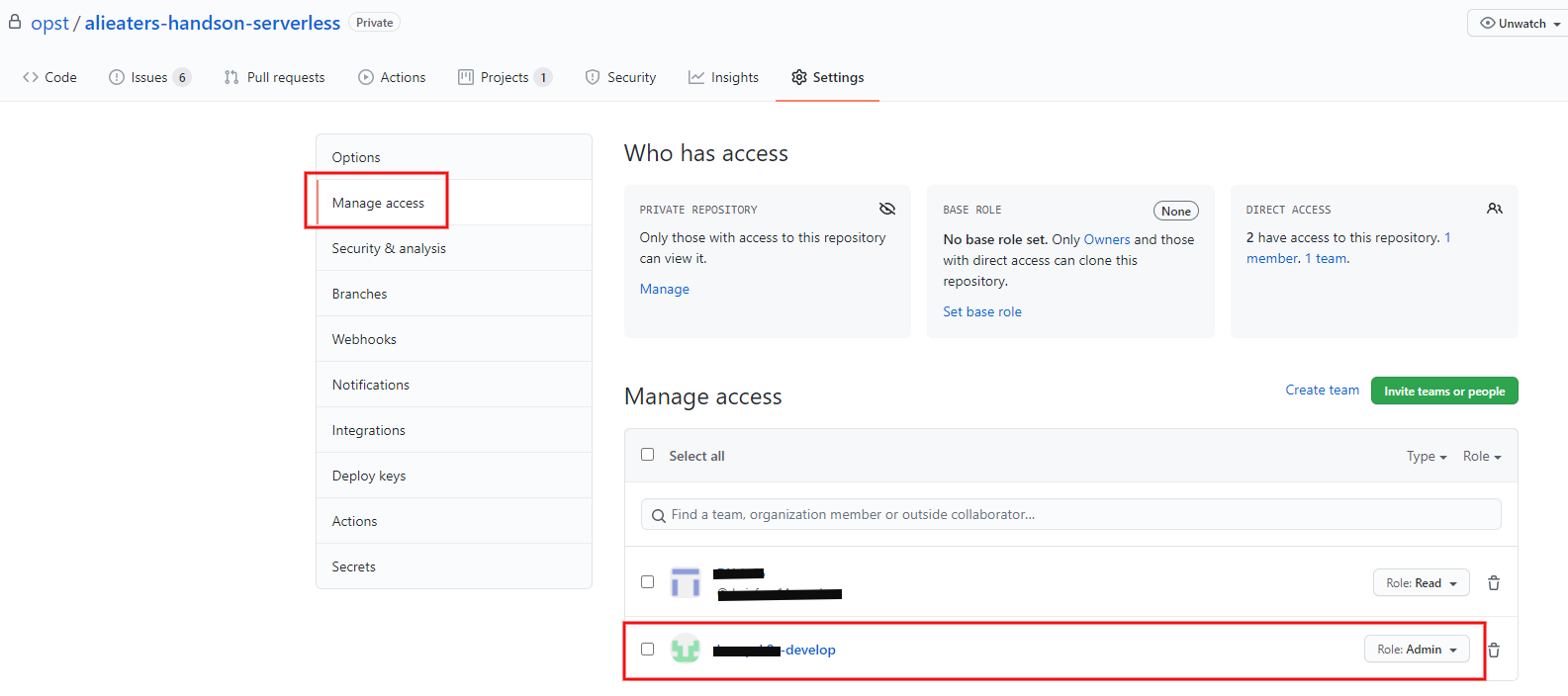Screen dimensions: 1568x696
Task: Open Webhooks settings
Action: tap(454, 339)
